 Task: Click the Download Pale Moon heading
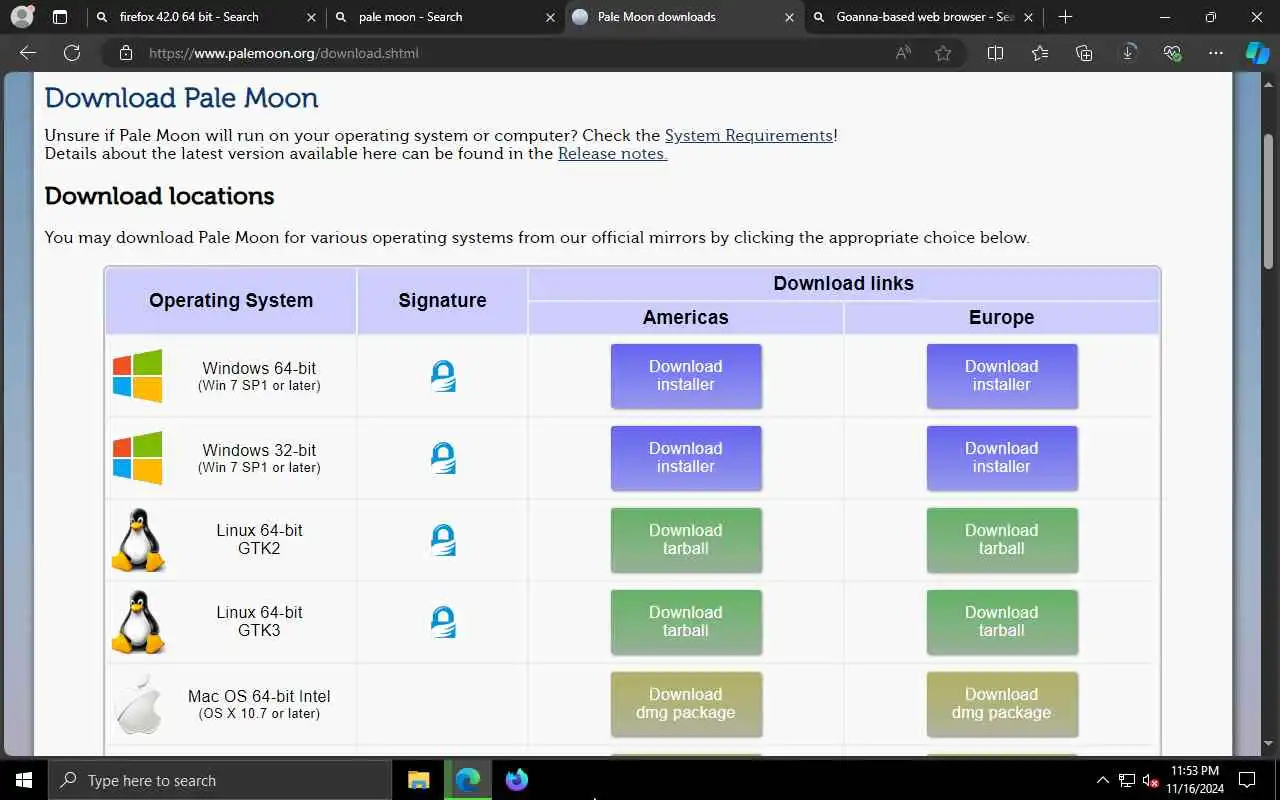181,98
